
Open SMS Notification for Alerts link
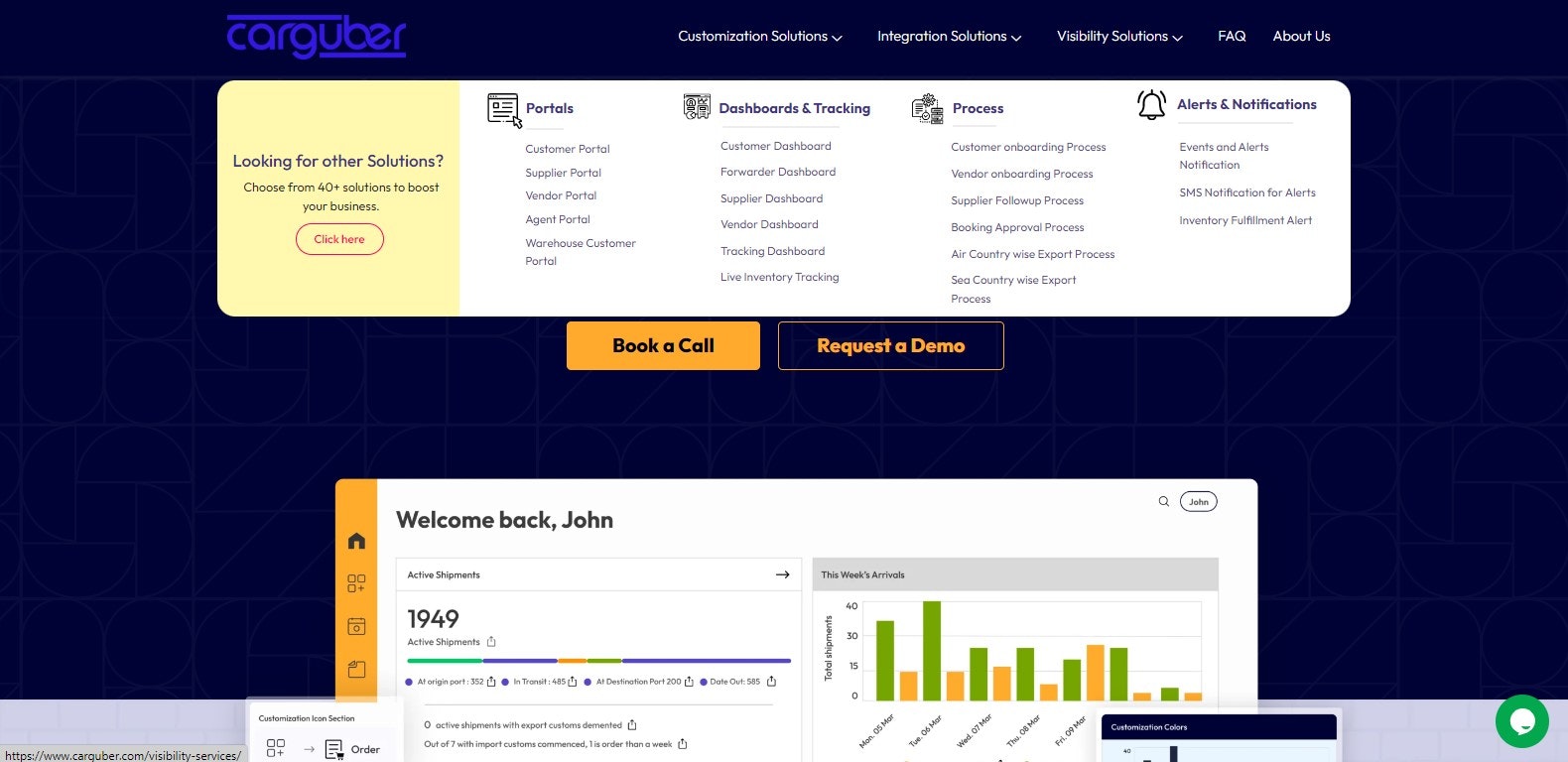tap(1247, 192)
